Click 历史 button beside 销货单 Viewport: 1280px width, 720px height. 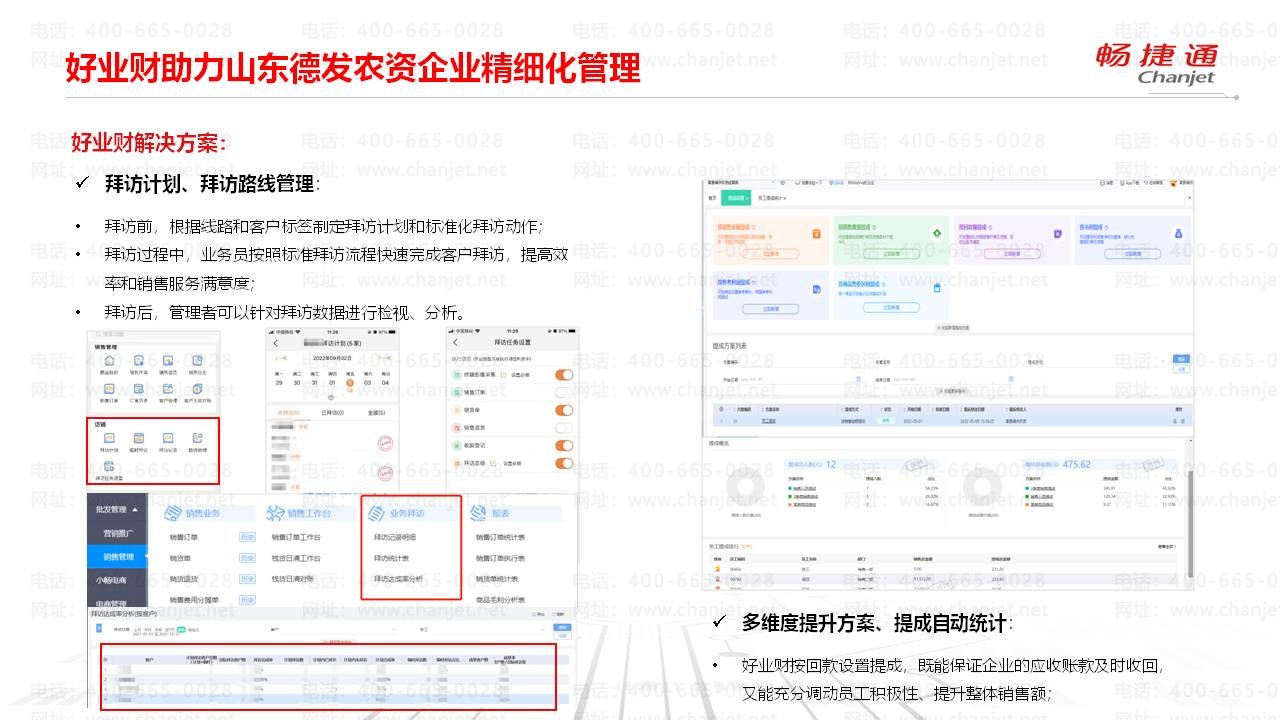[x=247, y=558]
